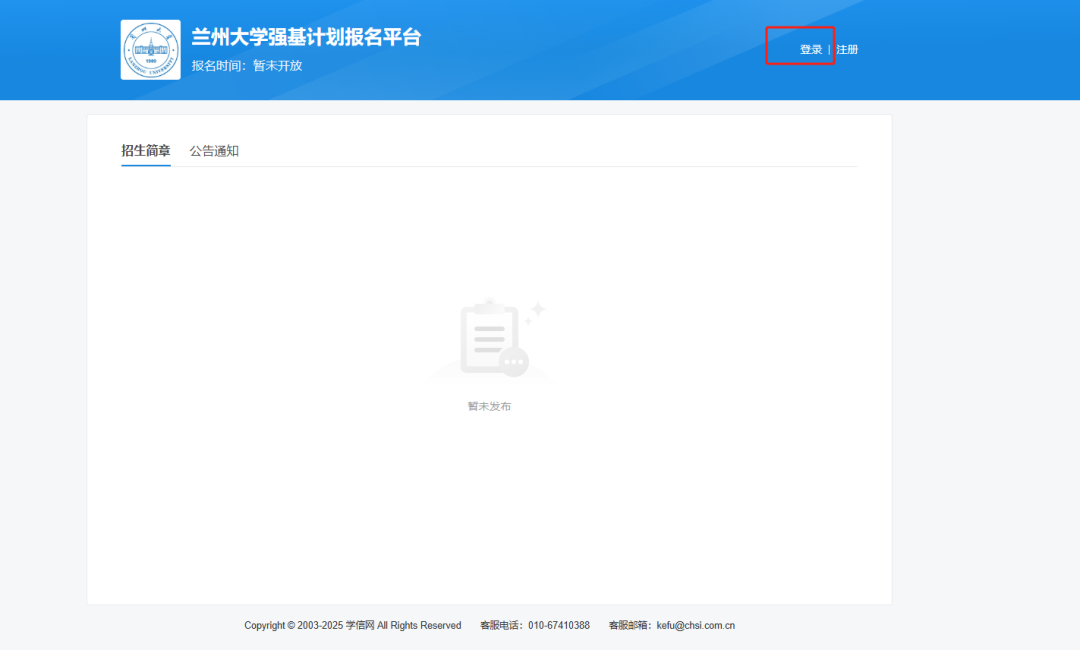Click the 客服电话 label in the footer
Screen dimensions: 1080x650
501,626
